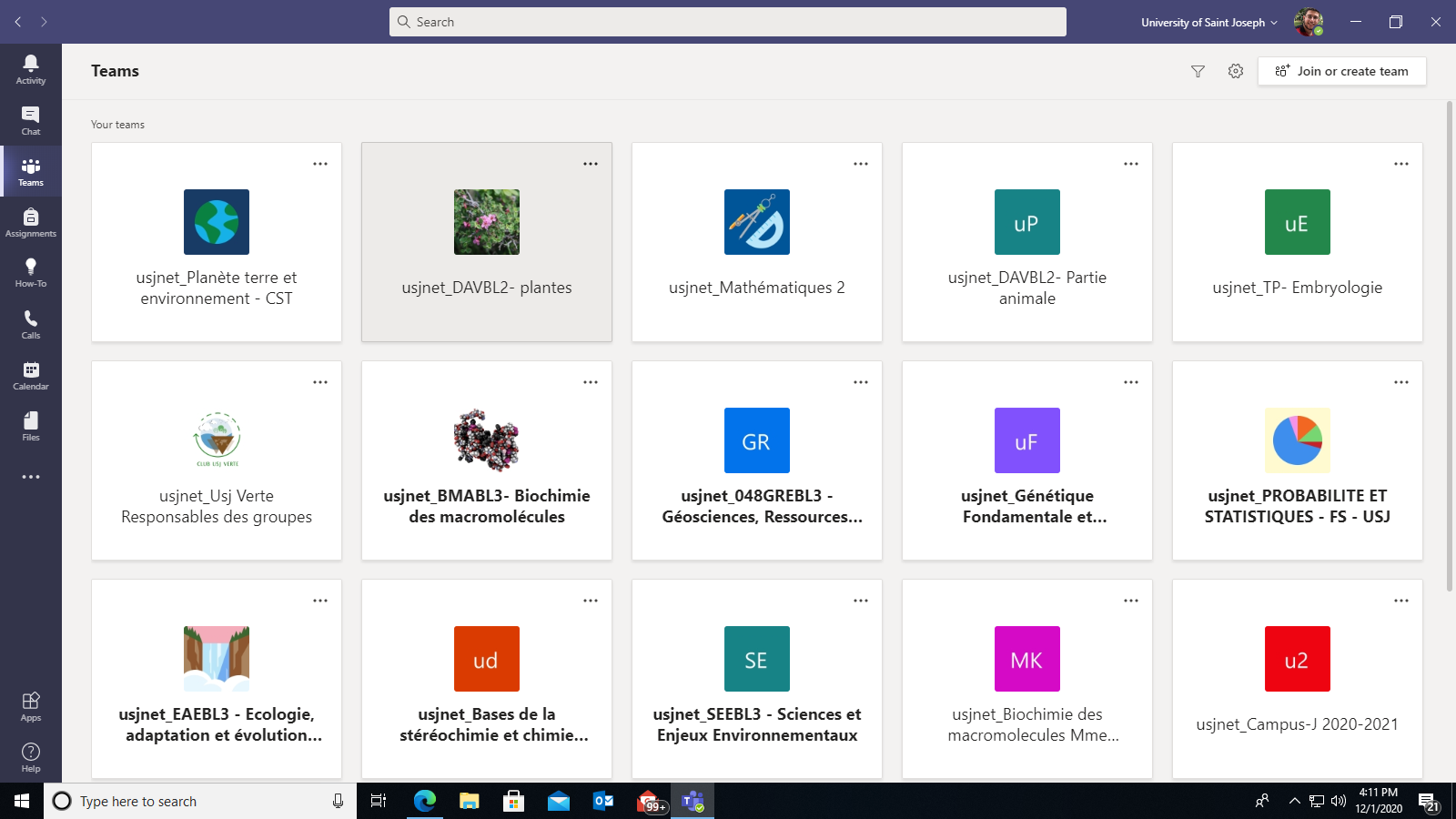This screenshot has height=819, width=1456.
Task: Open more options for DAVBL2- plantes team
Action: pos(591,164)
